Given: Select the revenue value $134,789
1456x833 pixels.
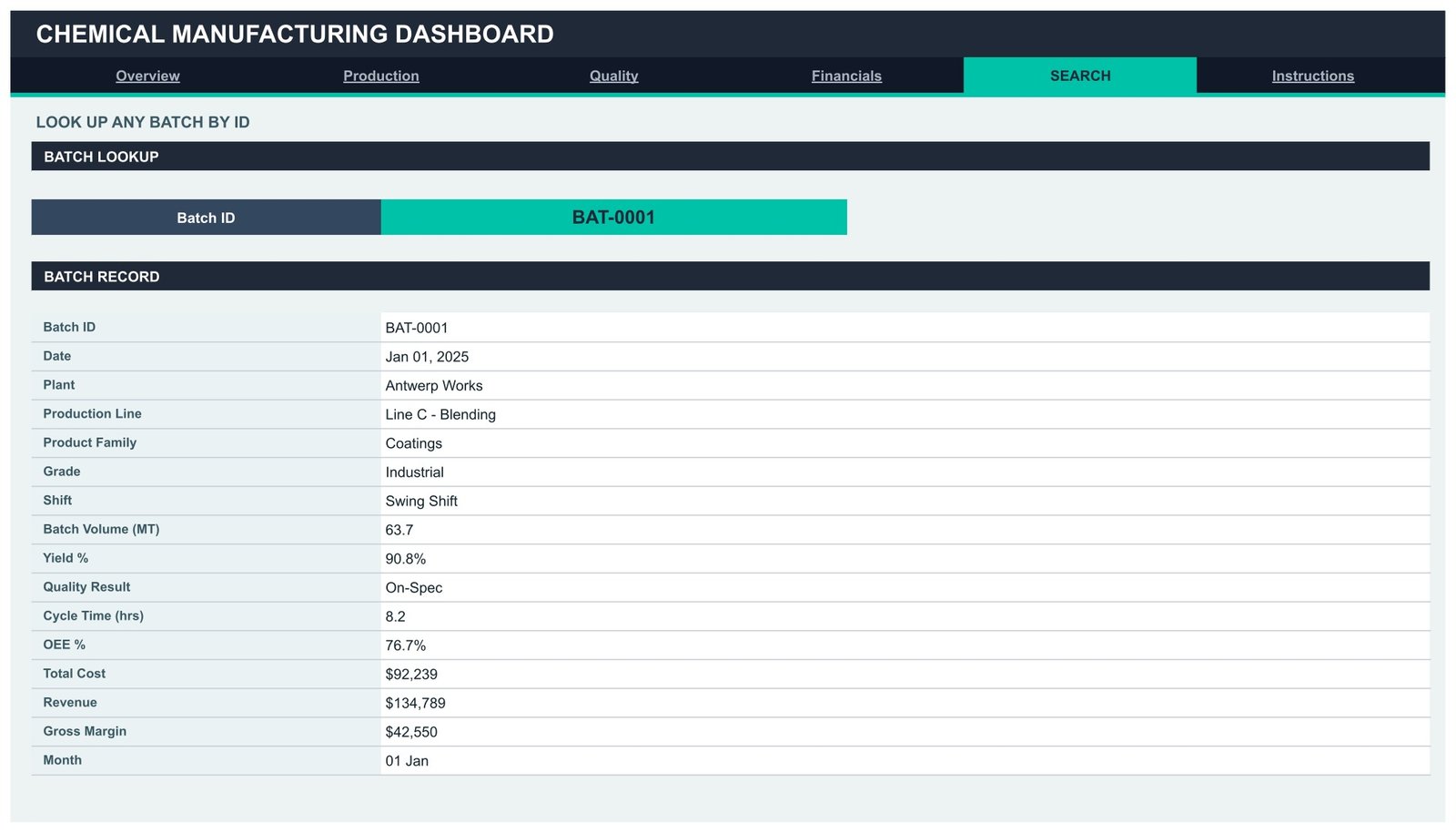Looking at the screenshot, I should tap(905, 704).
